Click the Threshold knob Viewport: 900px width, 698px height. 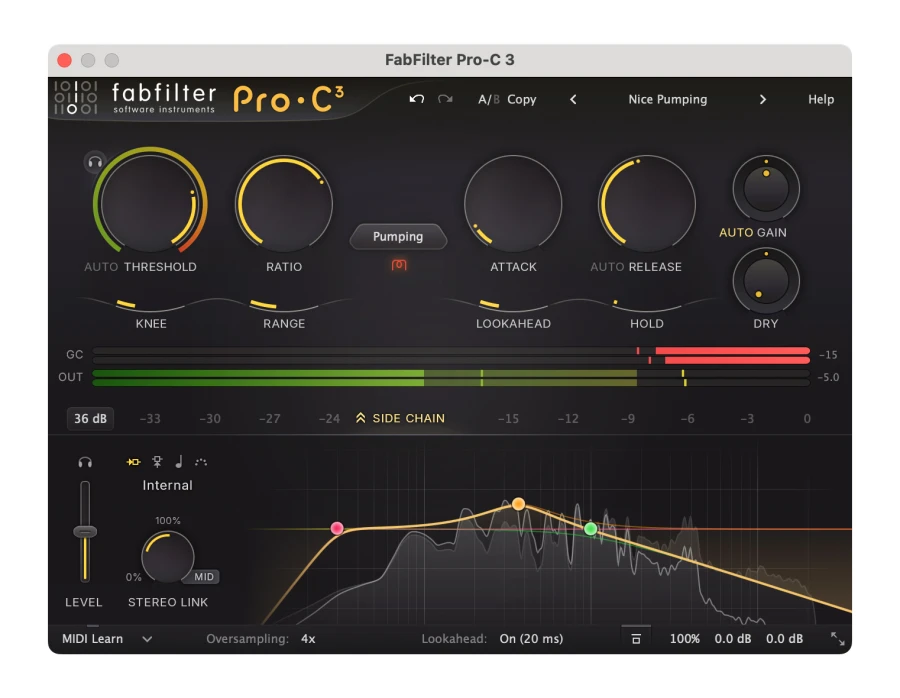(x=150, y=203)
